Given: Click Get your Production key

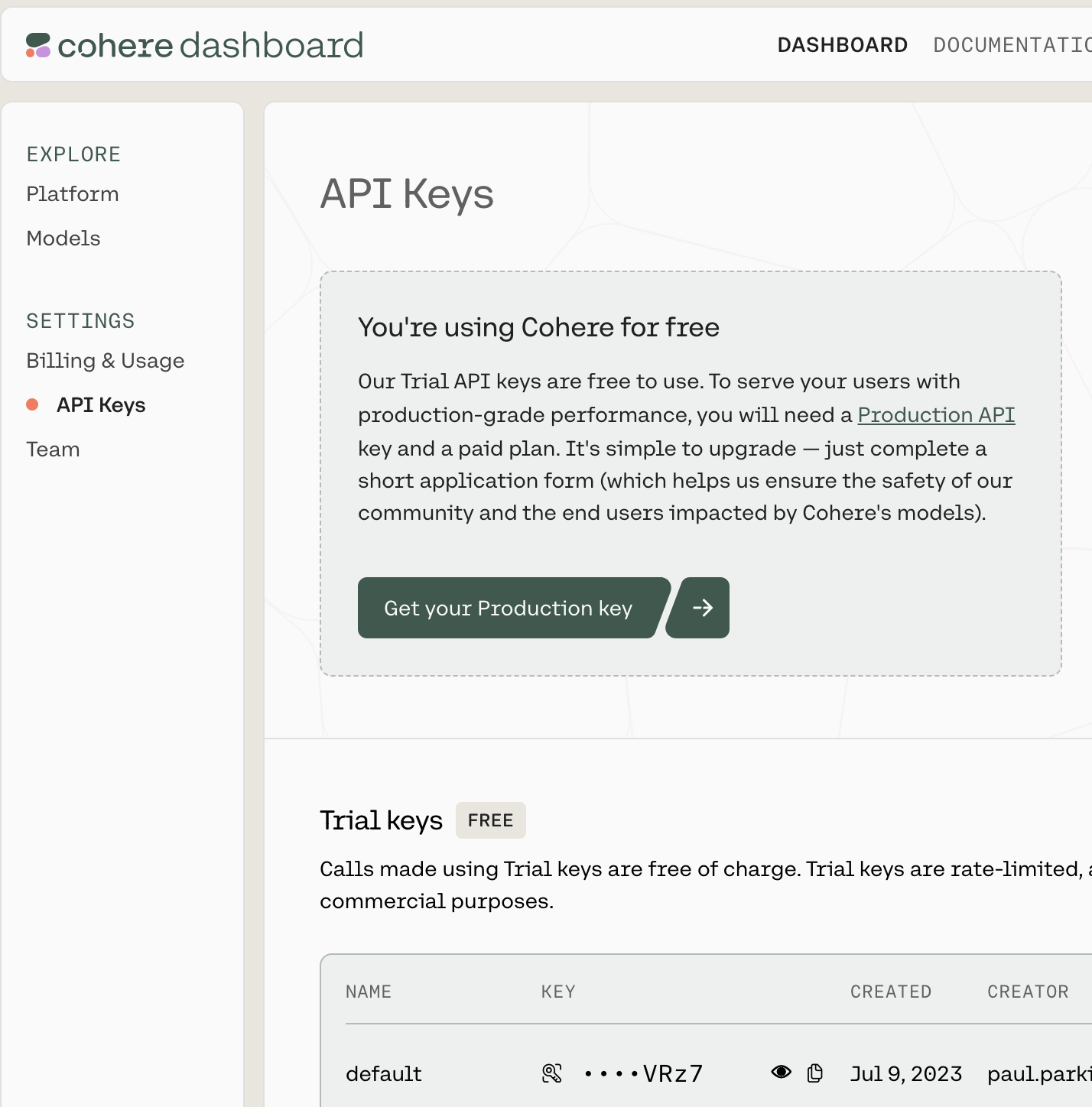Looking at the screenshot, I should coord(509,608).
